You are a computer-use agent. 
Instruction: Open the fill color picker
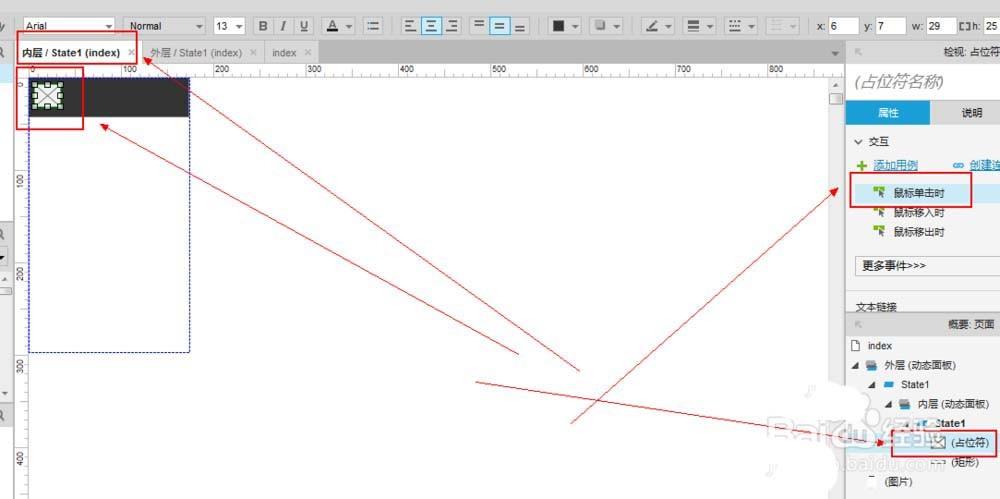[x=564, y=26]
